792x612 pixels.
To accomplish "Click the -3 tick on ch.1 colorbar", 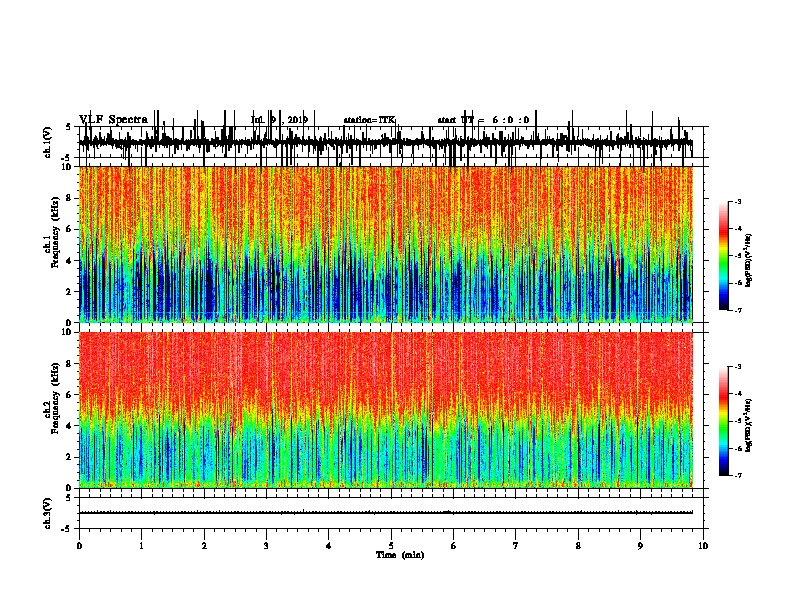I will coord(737,202).
